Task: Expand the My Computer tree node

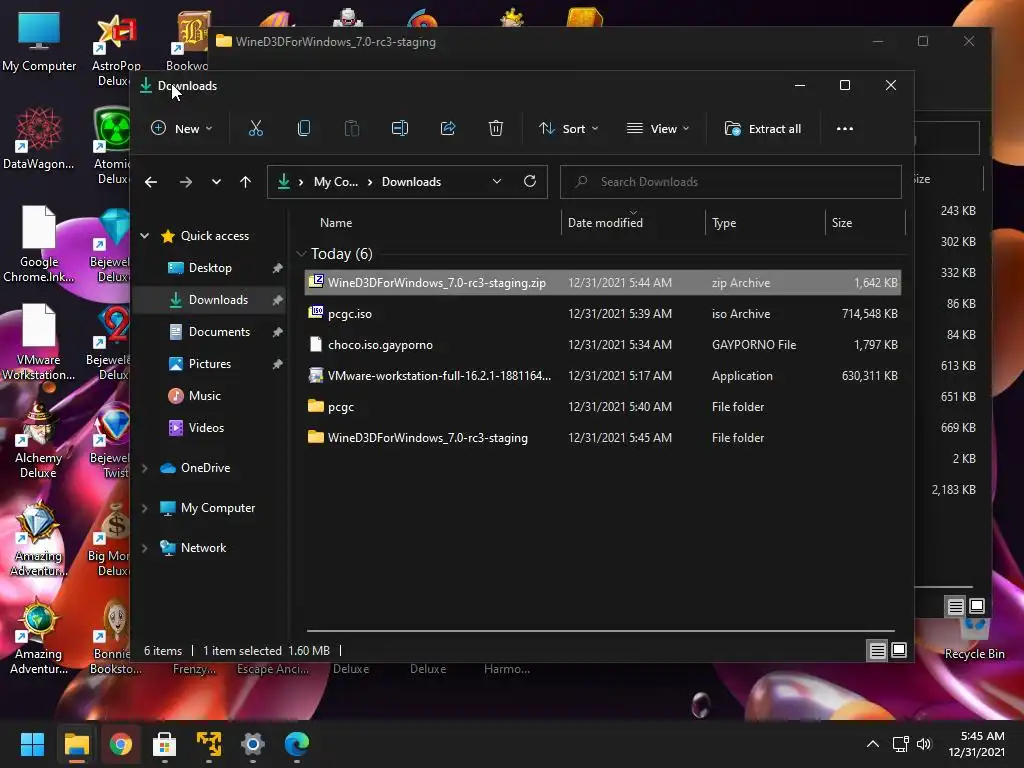Action: (145, 508)
